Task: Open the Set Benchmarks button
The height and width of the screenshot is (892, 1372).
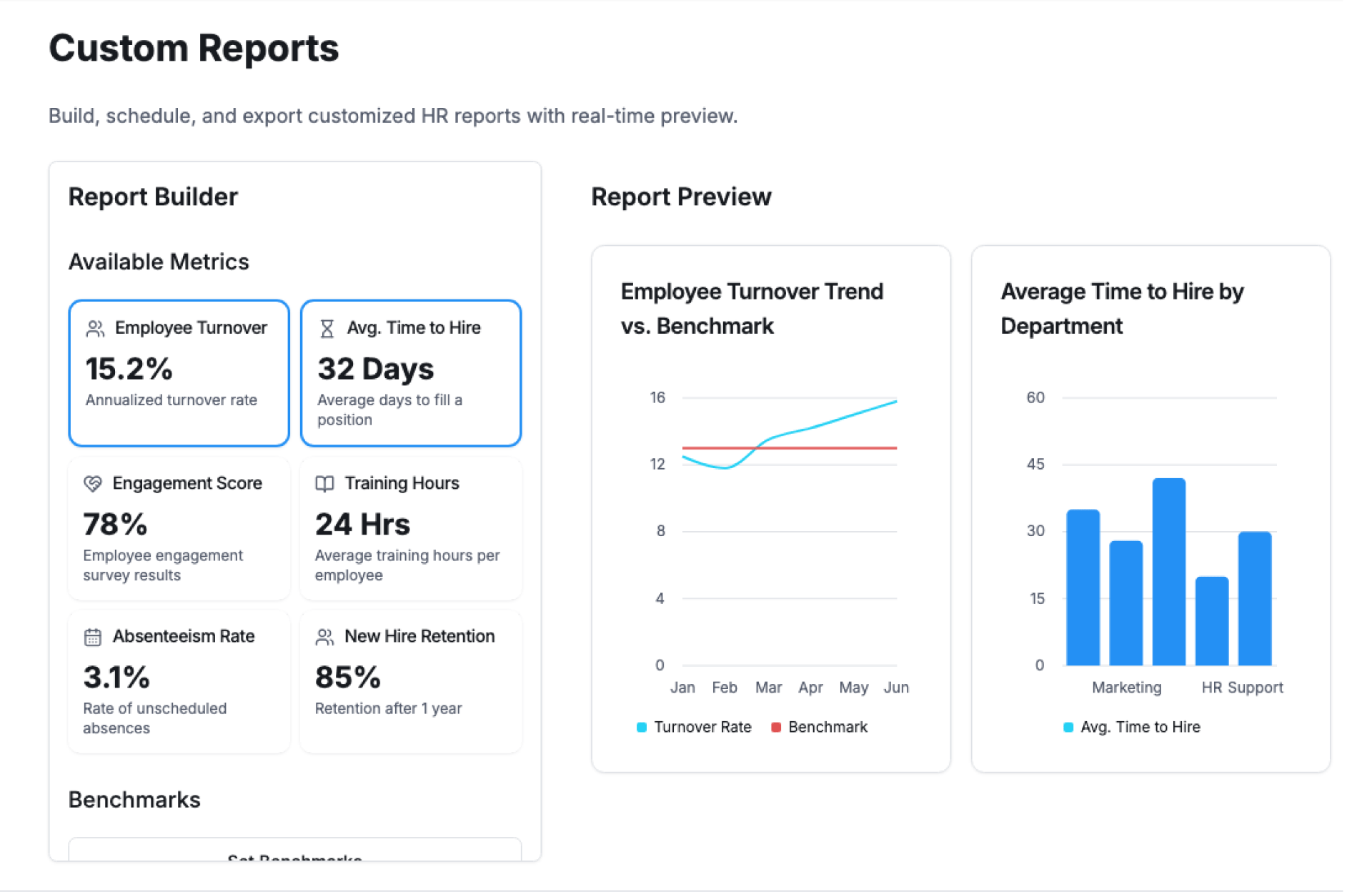Action: 294,852
